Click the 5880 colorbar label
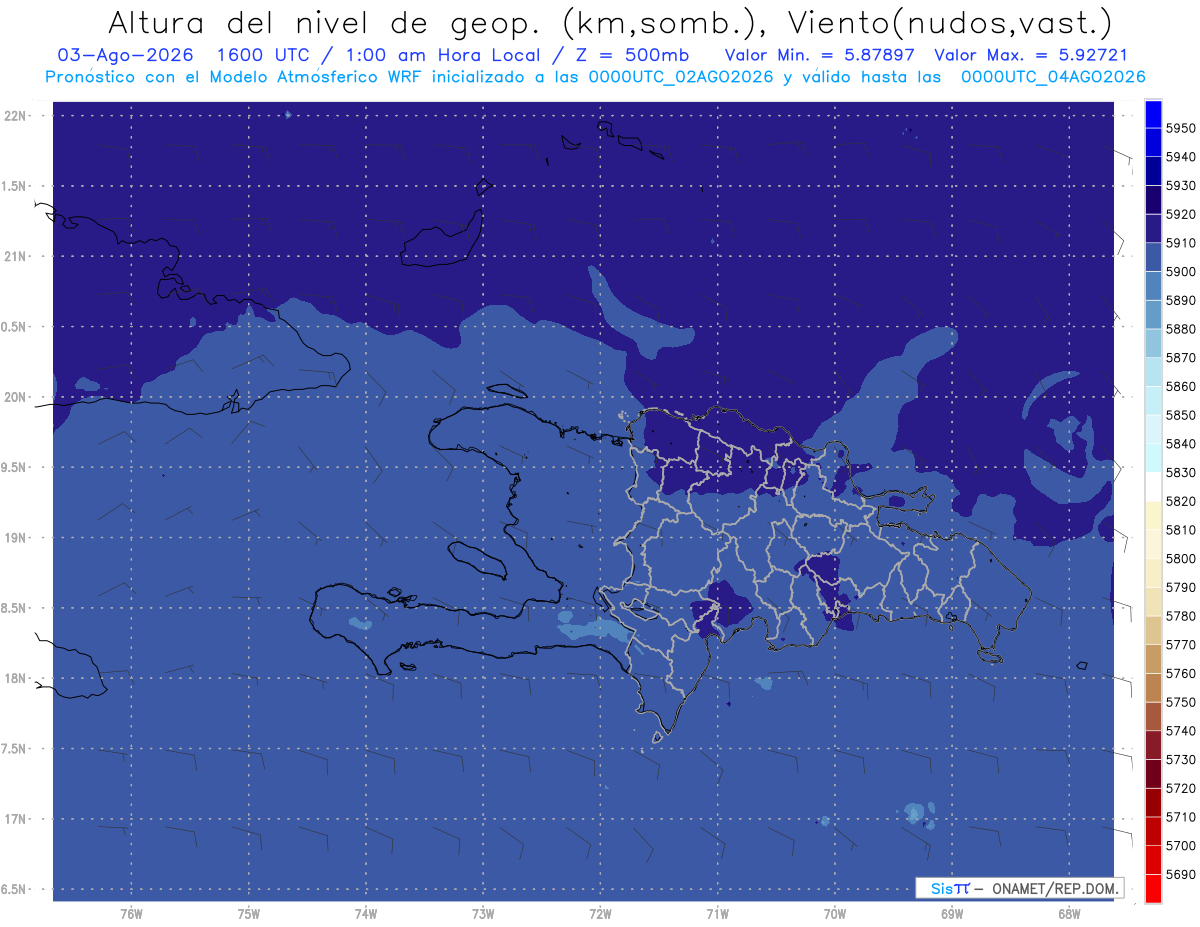The width and height of the screenshot is (1200, 927). 1180,329
